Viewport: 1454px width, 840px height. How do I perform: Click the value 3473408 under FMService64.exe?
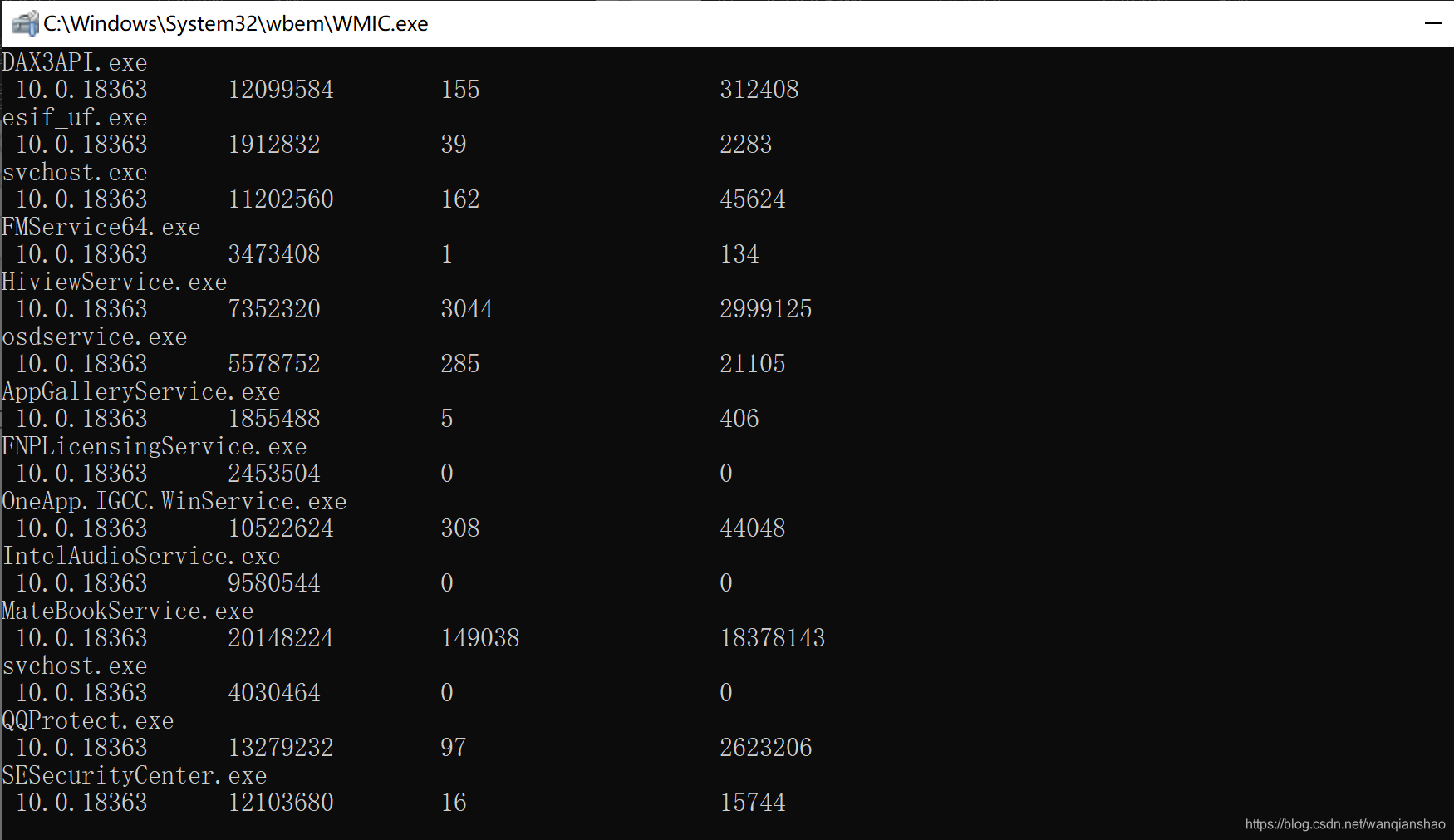pos(274,254)
